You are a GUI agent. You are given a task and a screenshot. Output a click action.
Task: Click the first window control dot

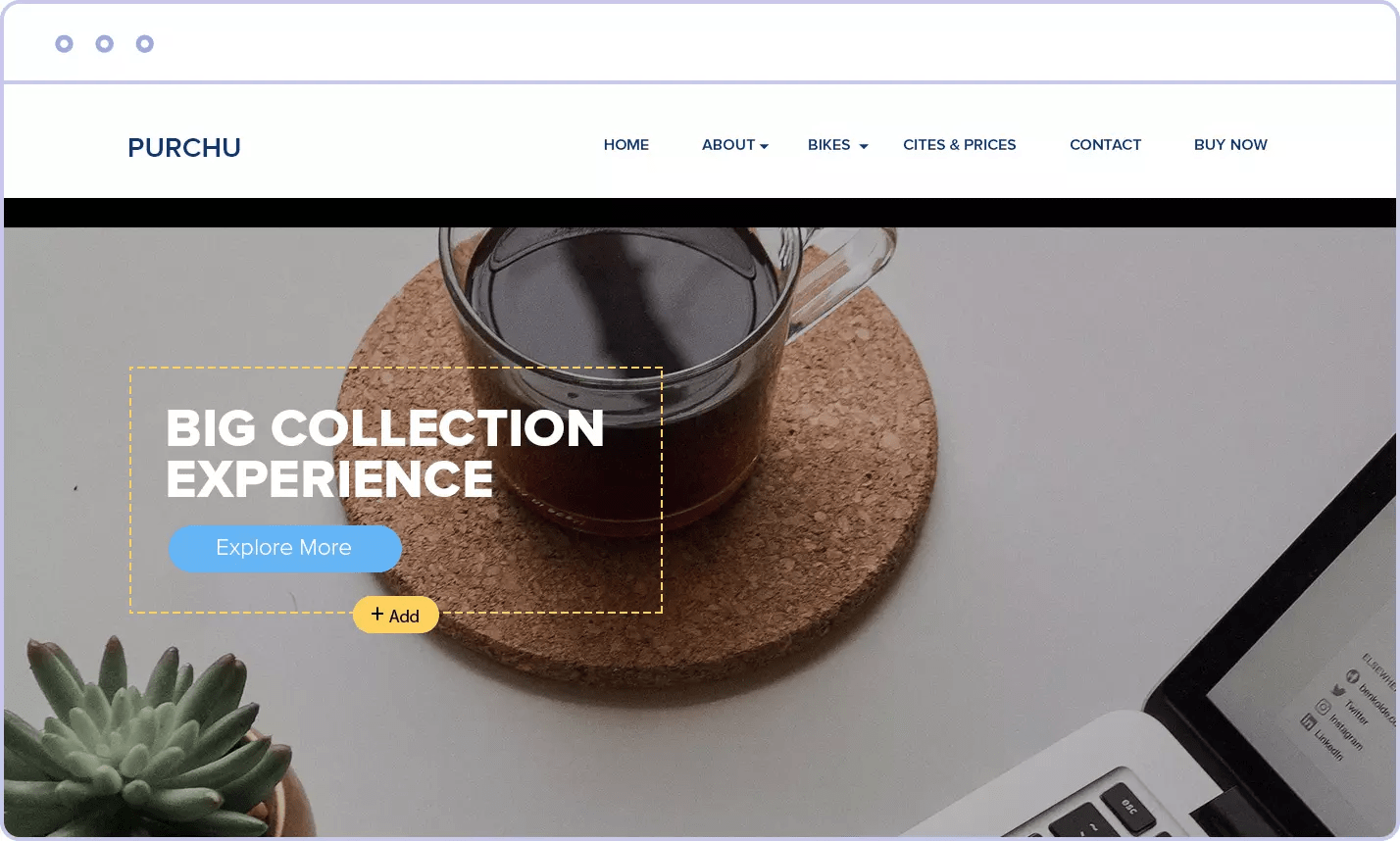click(64, 43)
